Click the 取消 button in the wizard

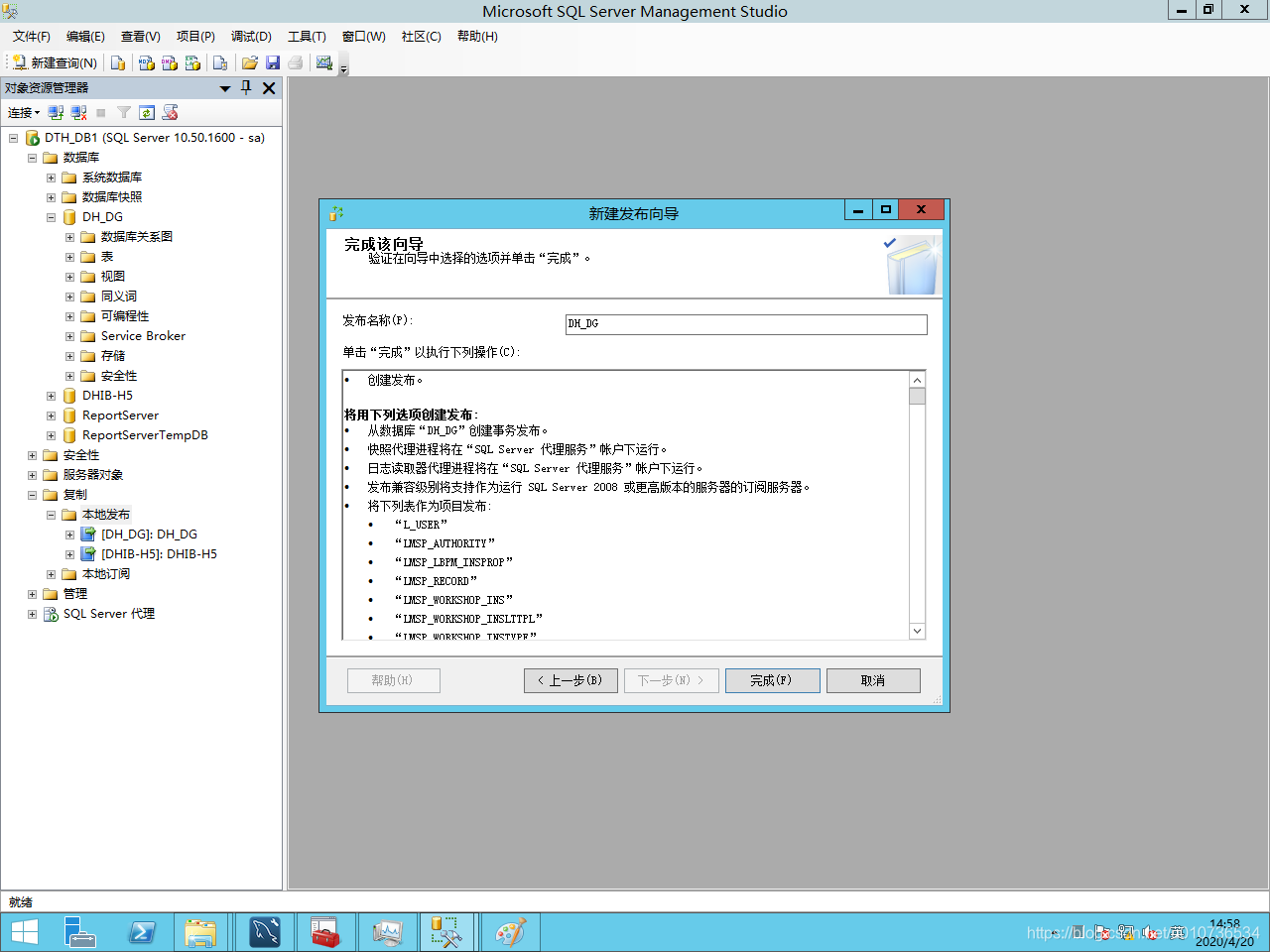click(x=873, y=680)
